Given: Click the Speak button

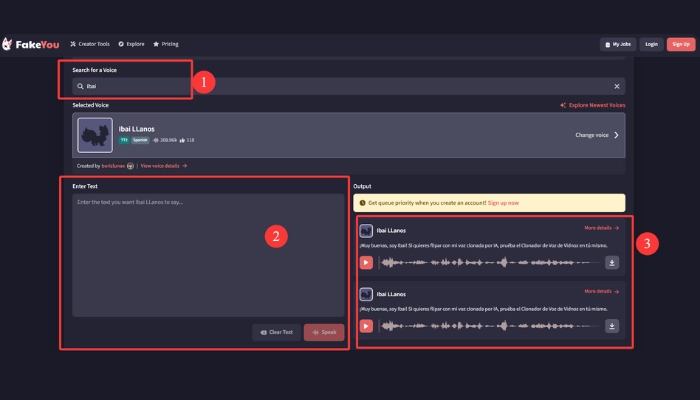Looking at the screenshot, I should 324,332.
